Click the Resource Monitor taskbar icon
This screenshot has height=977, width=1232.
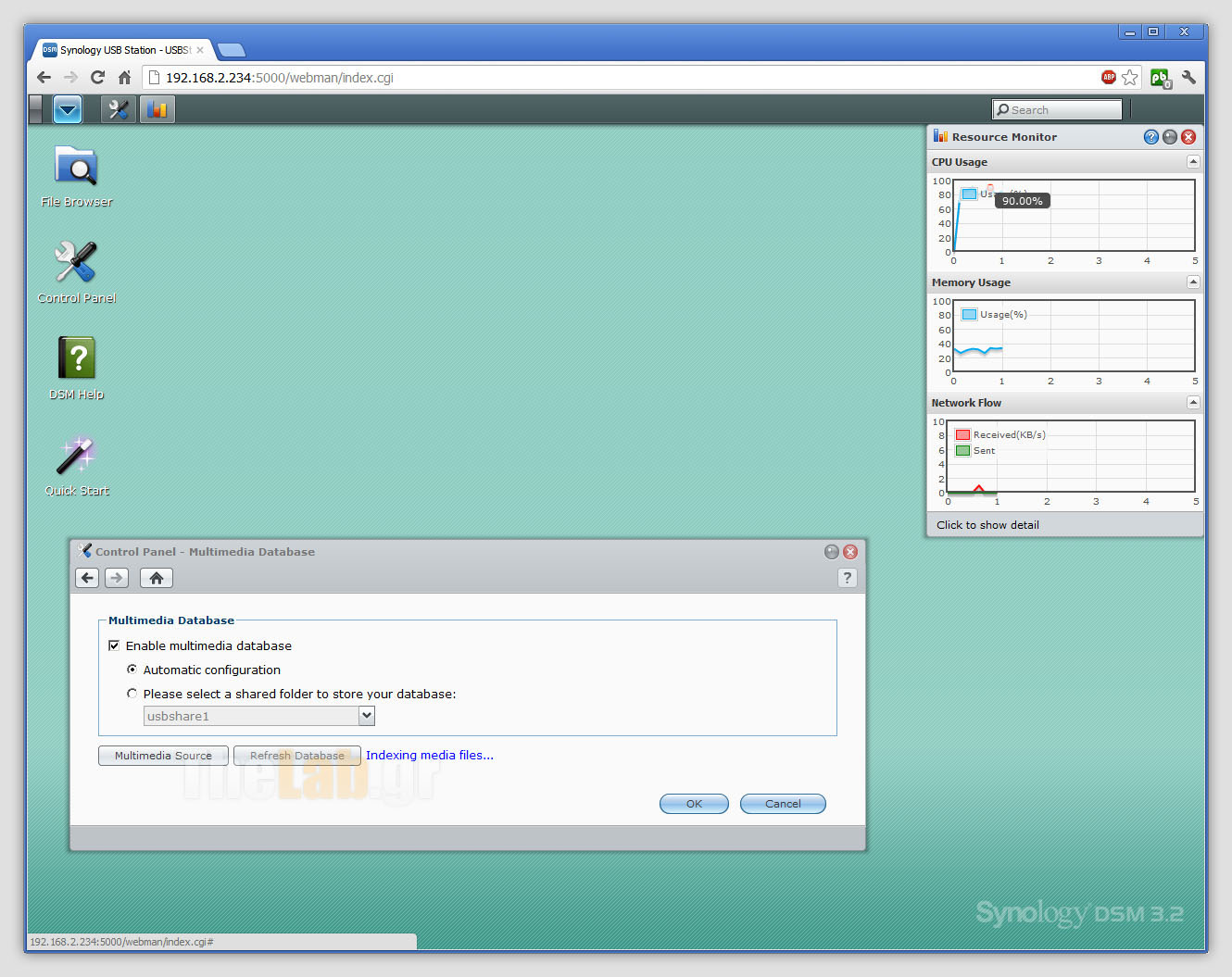(157, 109)
